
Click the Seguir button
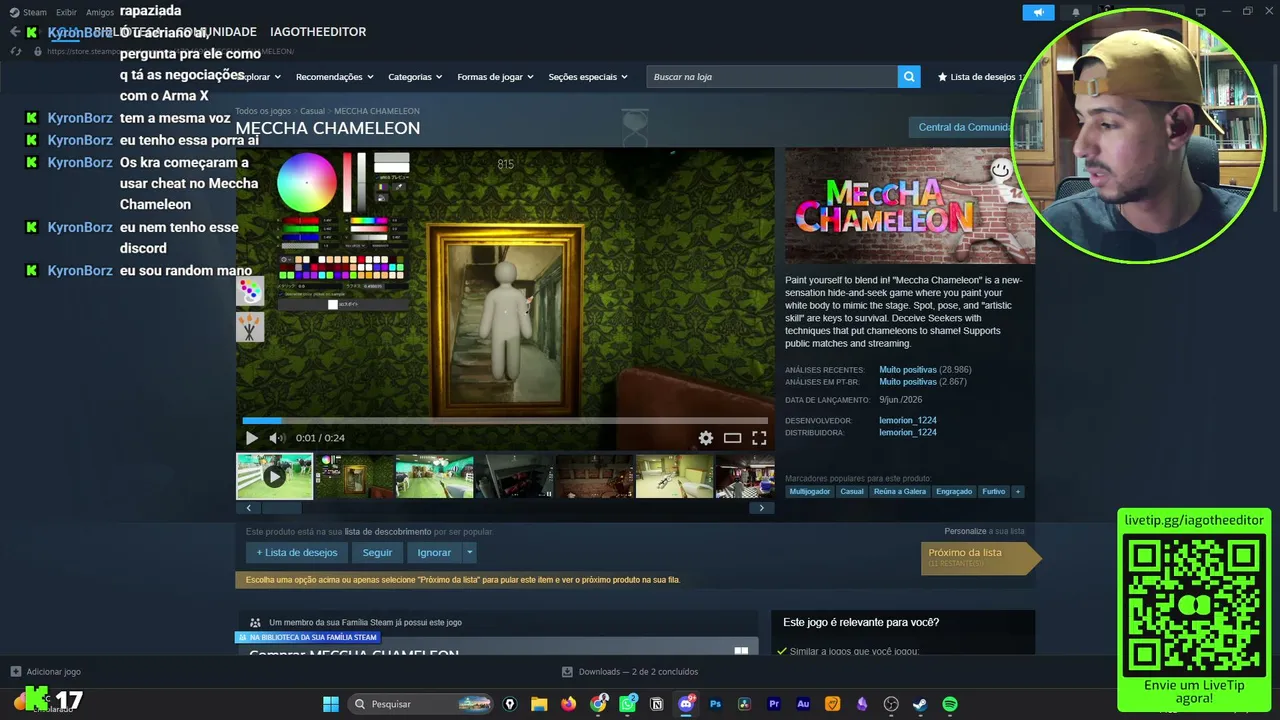coord(377,553)
